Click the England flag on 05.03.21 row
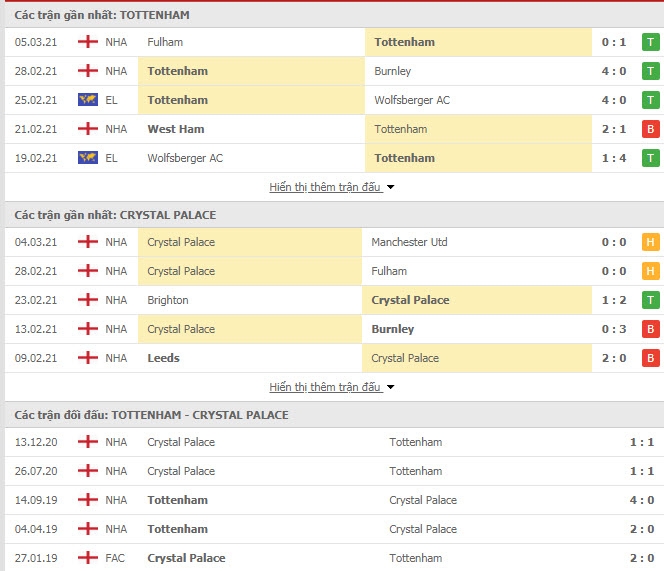Viewport: 664px width, 571px height. [x=88, y=42]
